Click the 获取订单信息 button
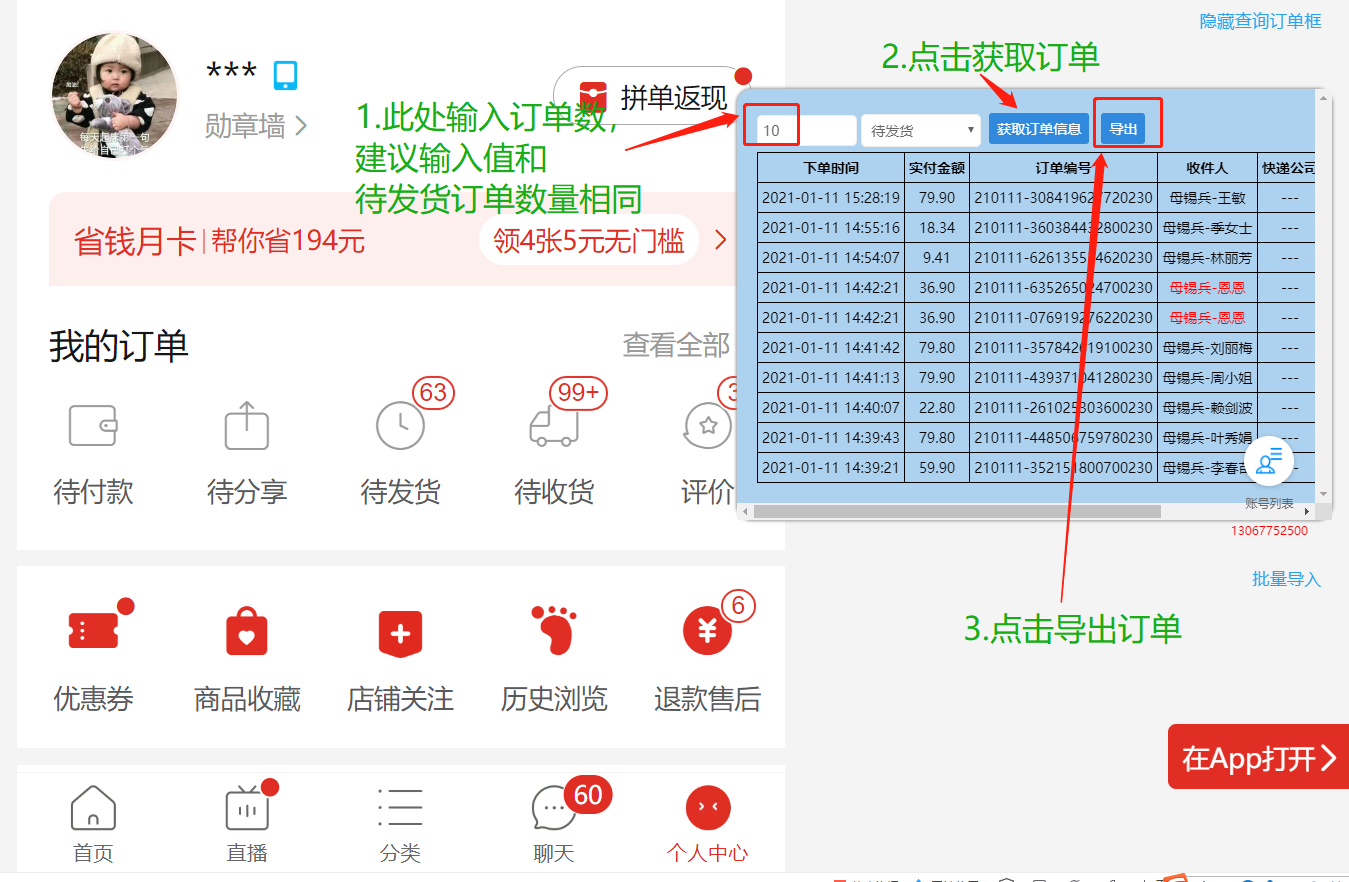This screenshot has width=1349, height=882. pos(1039,128)
